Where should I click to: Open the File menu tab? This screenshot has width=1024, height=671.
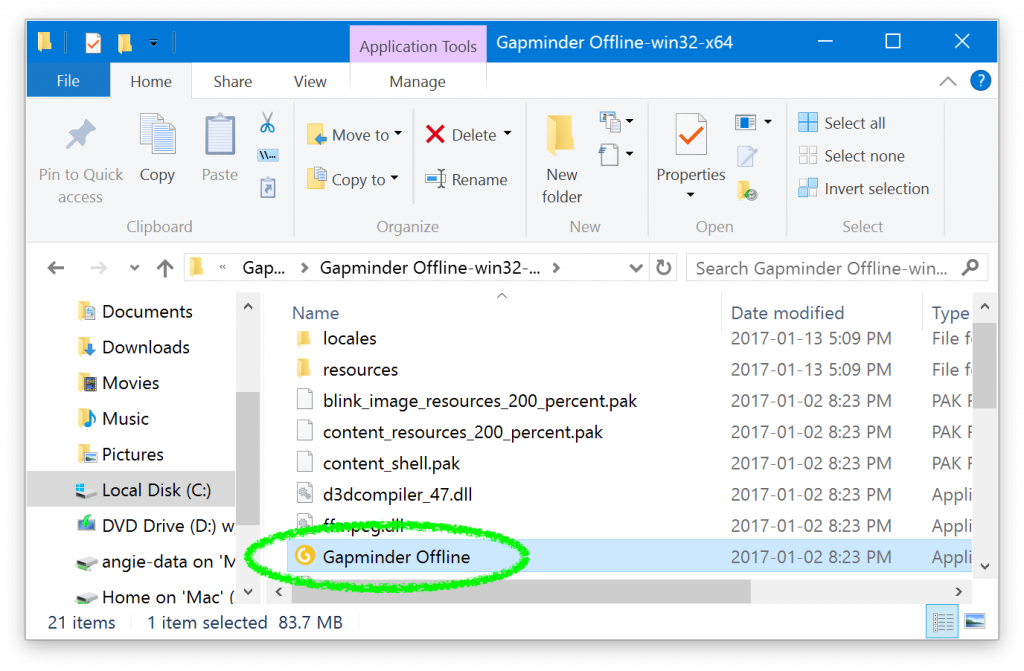68,80
